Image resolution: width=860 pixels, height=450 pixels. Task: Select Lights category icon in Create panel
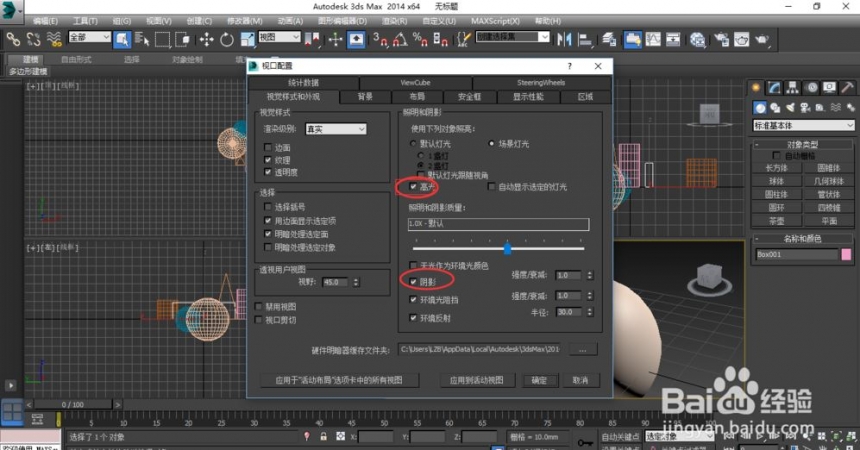tap(790, 108)
